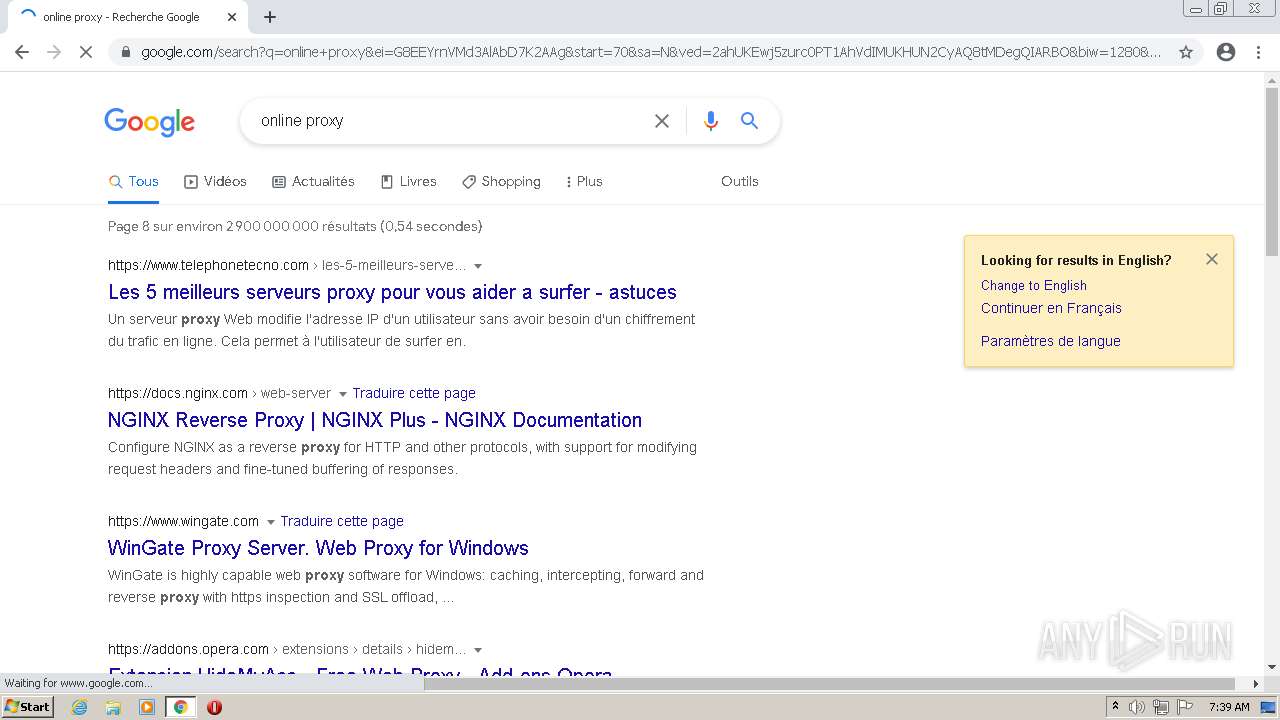The height and width of the screenshot is (720, 1280).
Task: Open media player taskbar icon
Action: [x=147, y=707]
